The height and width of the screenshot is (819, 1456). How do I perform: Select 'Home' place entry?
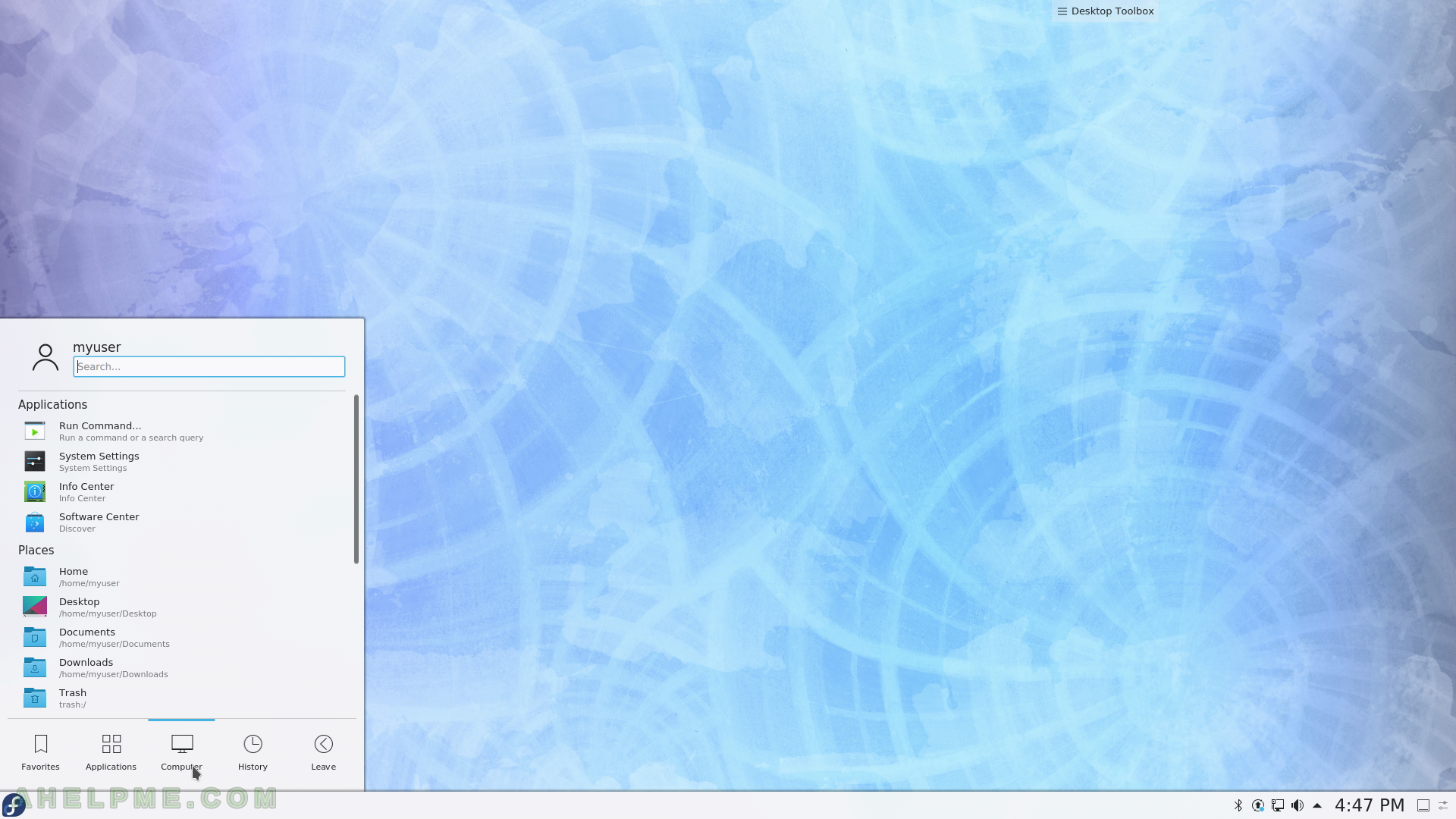182,577
